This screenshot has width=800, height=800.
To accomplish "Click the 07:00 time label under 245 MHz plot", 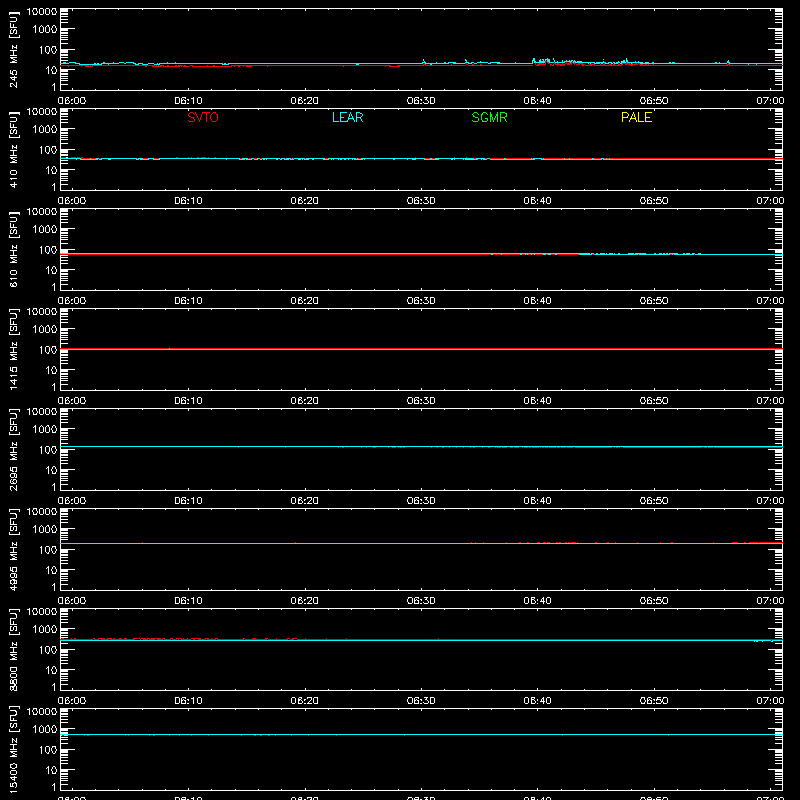I will click(770, 101).
